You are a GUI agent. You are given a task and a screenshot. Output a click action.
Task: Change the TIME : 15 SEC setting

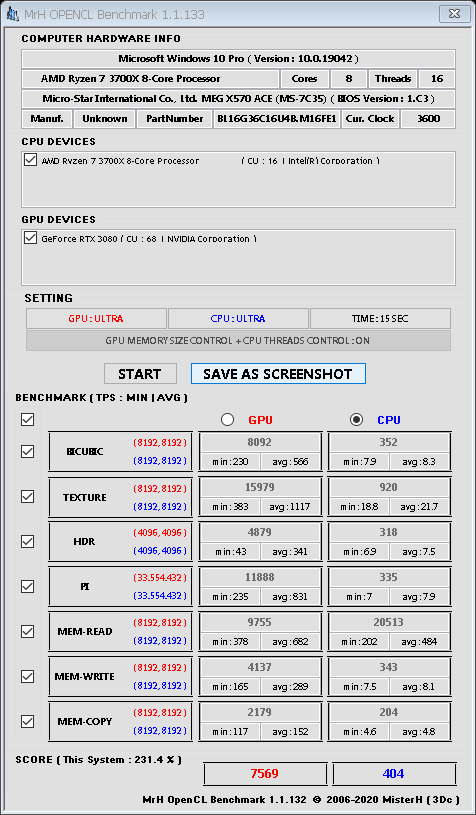pyautogui.click(x=380, y=319)
